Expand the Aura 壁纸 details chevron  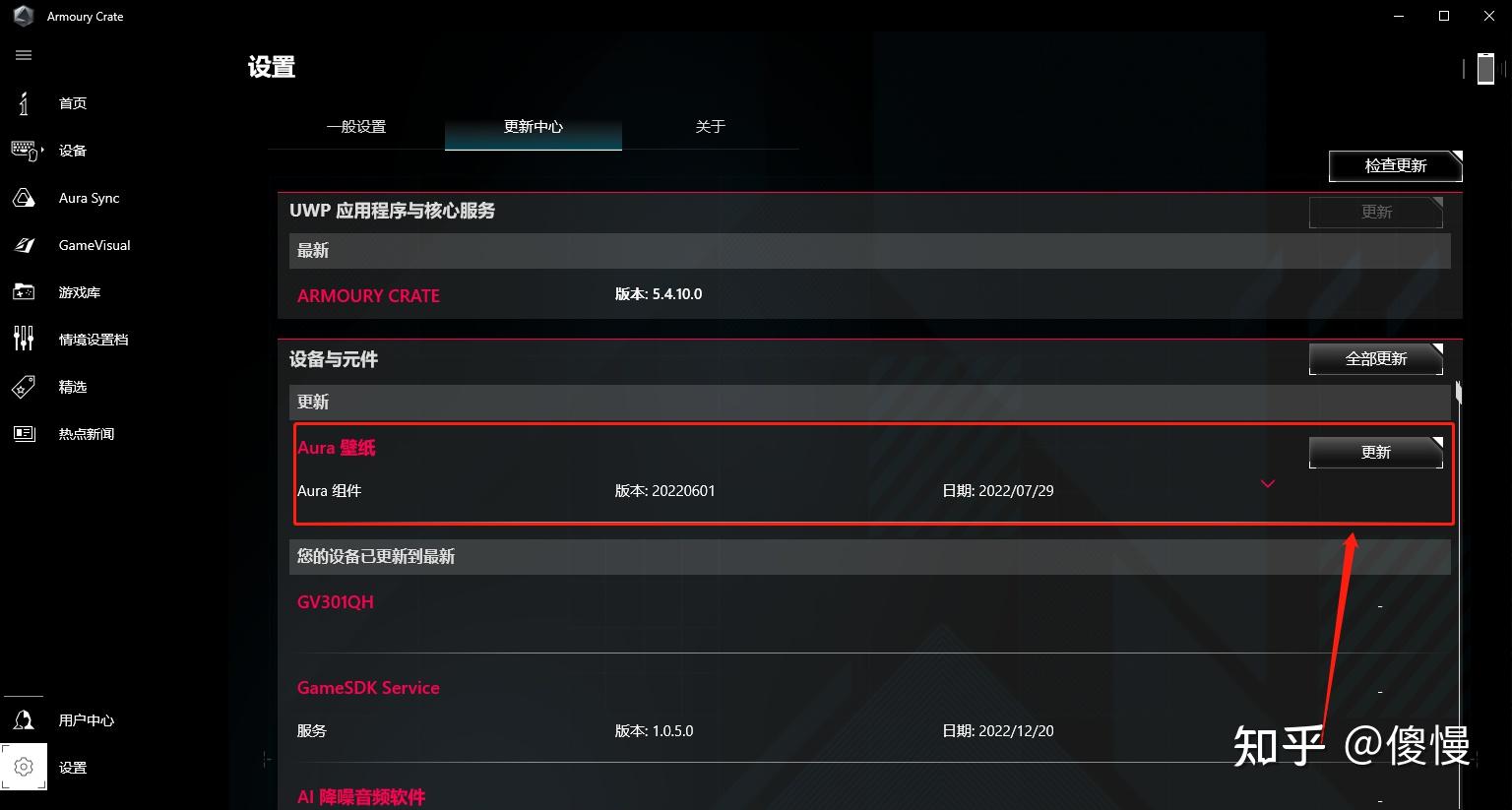coord(1268,483)
